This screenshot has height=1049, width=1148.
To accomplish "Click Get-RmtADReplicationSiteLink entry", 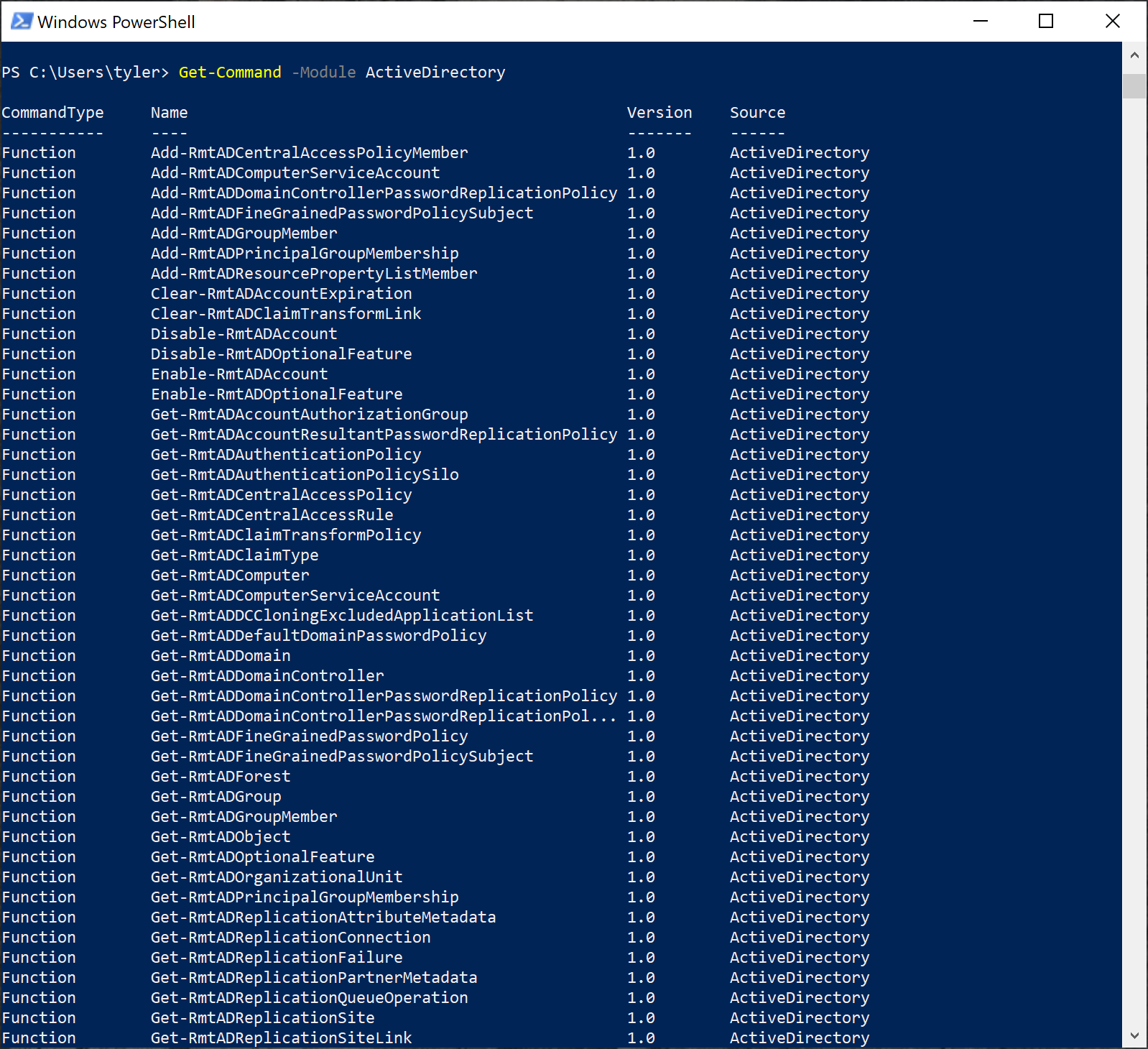I will click(x=282, y=1038).
